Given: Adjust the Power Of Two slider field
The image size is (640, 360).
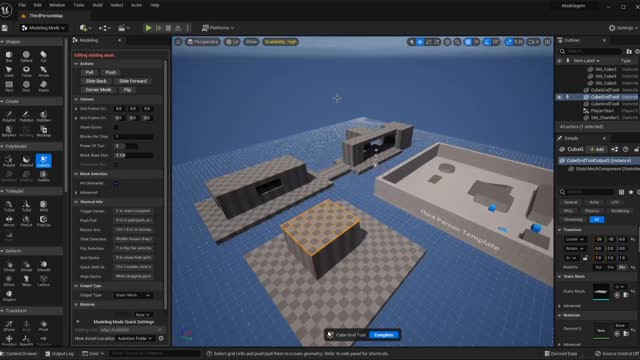Looking at the screenshot, I should (x=126, y=146).
